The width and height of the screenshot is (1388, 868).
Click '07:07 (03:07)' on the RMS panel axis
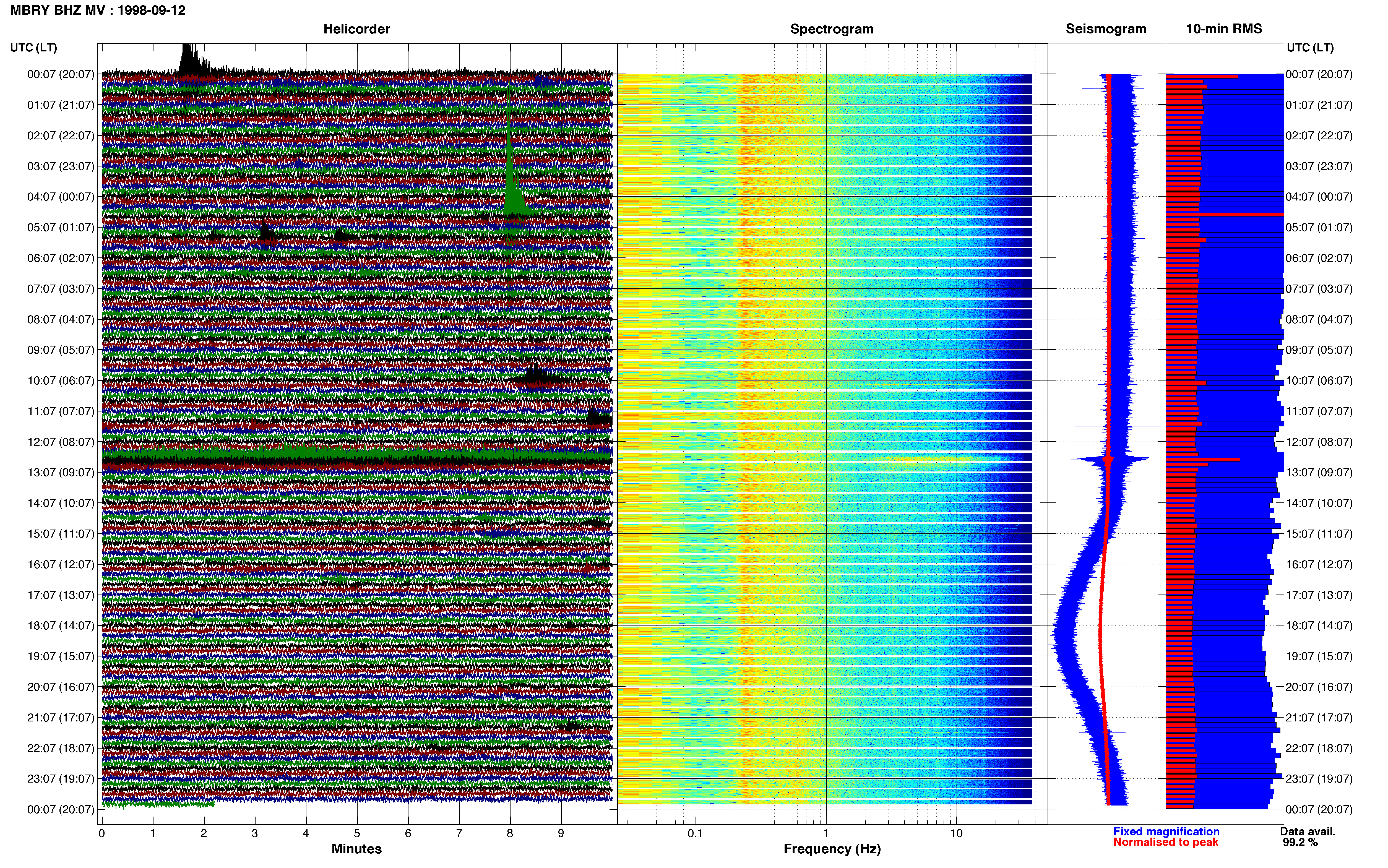[x=1319, y=289]
